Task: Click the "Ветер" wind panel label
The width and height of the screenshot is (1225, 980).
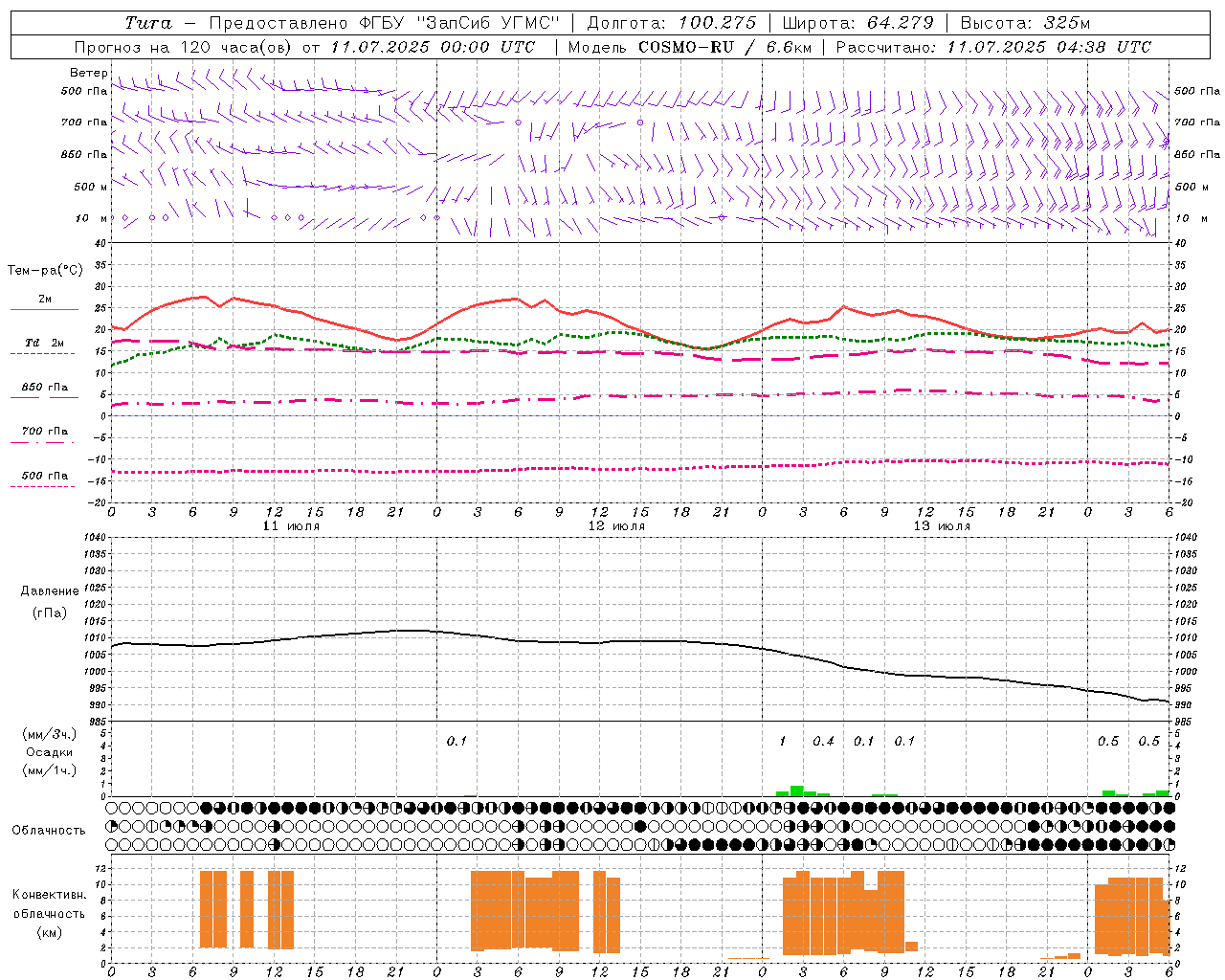Action: 88,73
